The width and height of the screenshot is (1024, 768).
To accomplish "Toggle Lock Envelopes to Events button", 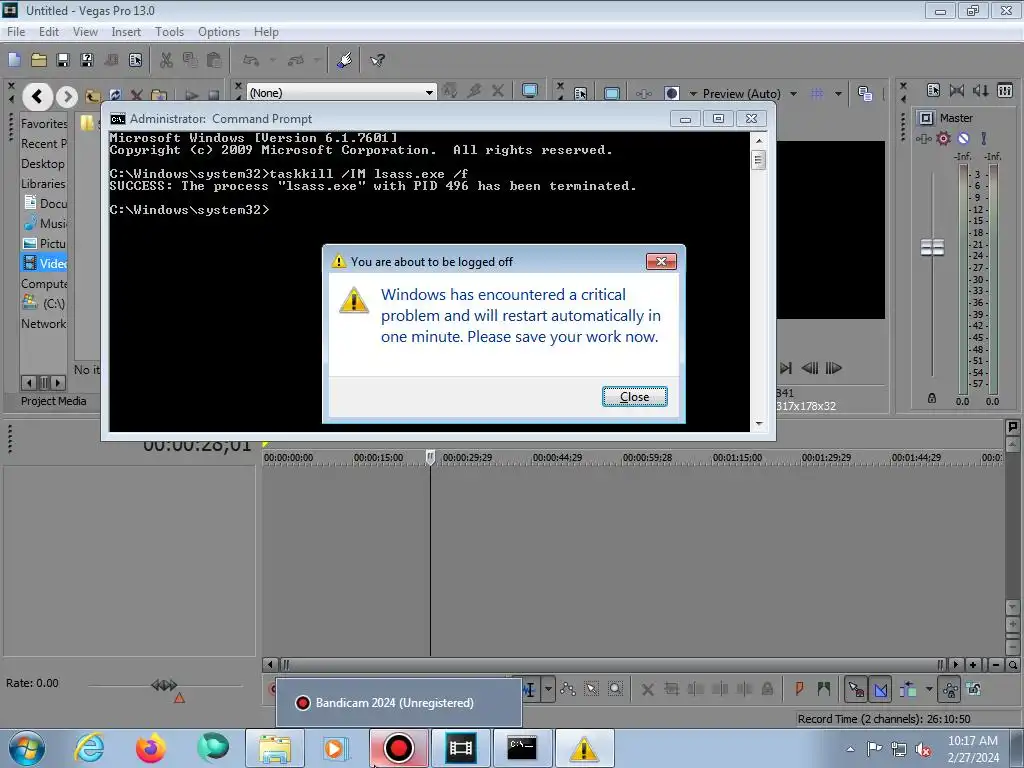I will click(950, 689).
